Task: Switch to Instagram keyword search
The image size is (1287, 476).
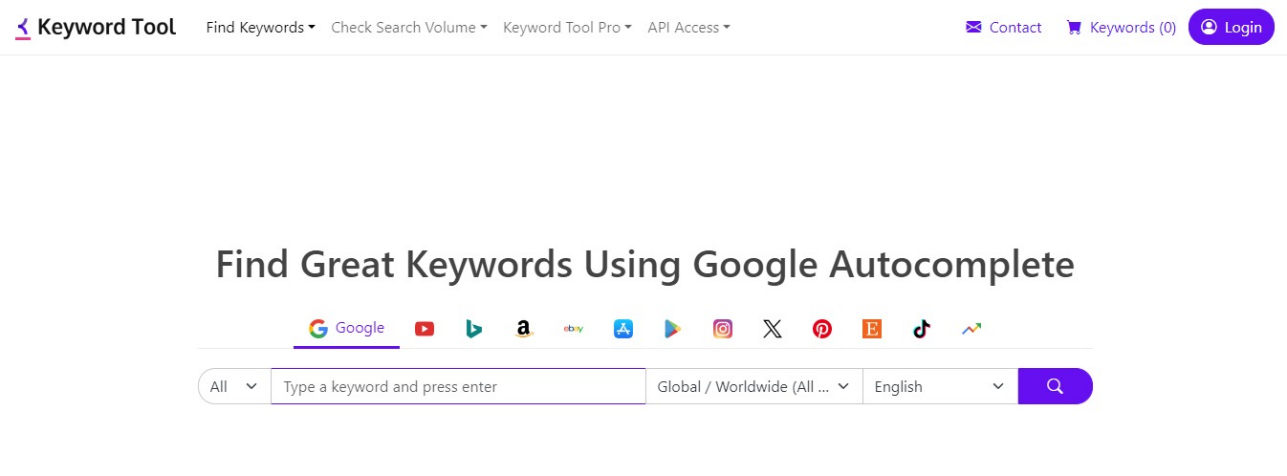Action: click(722, 328)
